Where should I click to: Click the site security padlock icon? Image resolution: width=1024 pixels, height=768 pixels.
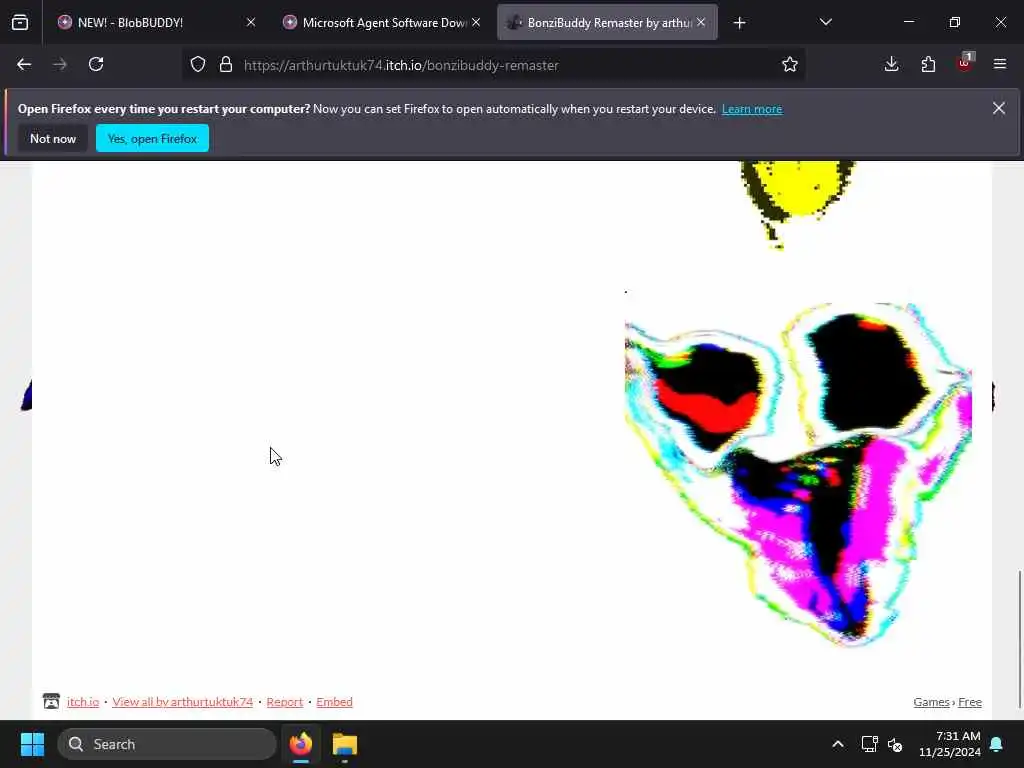pos(226,65)
